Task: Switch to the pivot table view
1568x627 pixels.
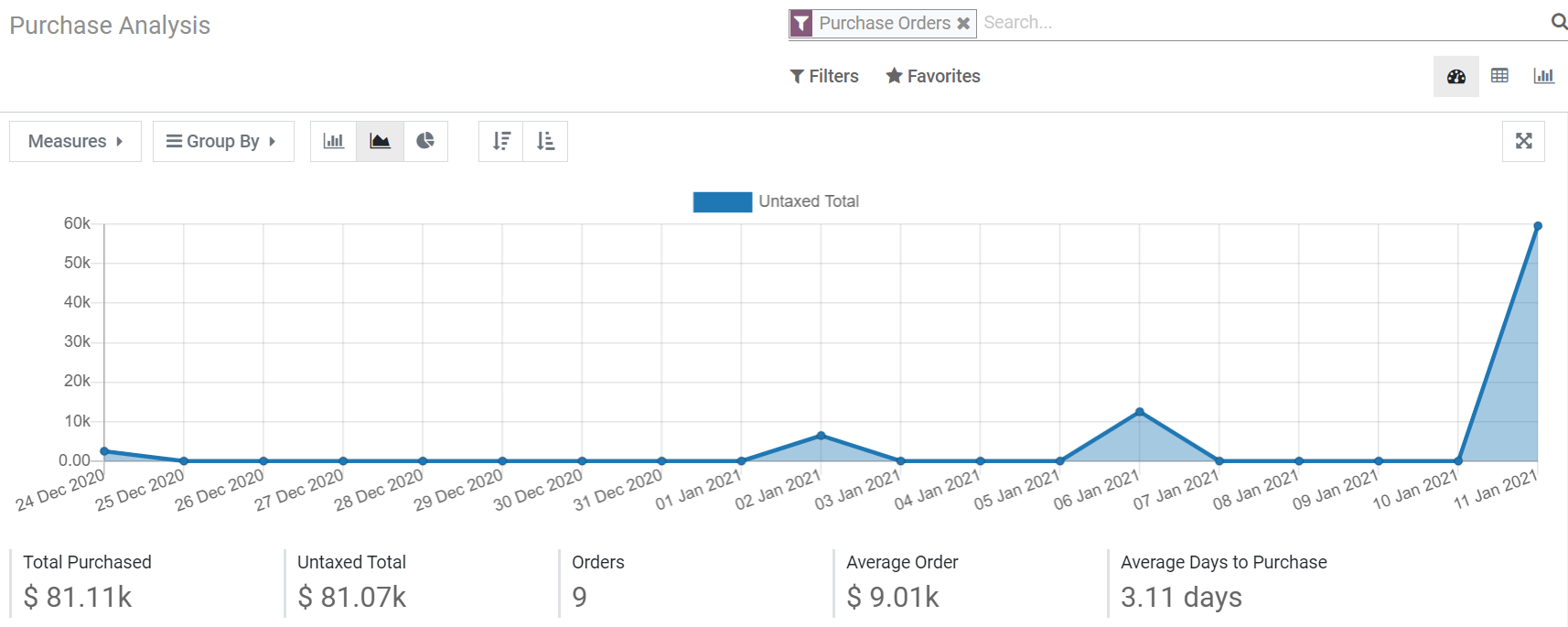Action: 1499,76
